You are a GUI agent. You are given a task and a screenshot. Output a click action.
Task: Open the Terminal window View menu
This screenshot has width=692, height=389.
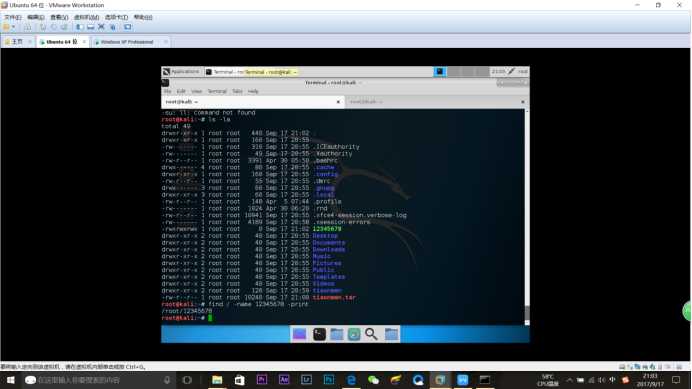(x=196, y=91)
